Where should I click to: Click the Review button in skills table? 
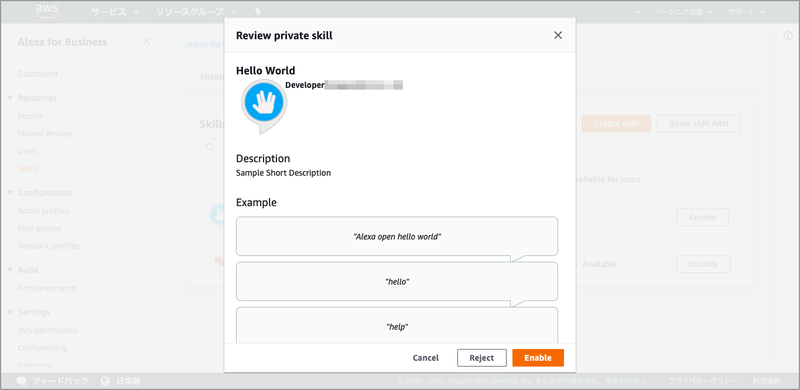703,217
